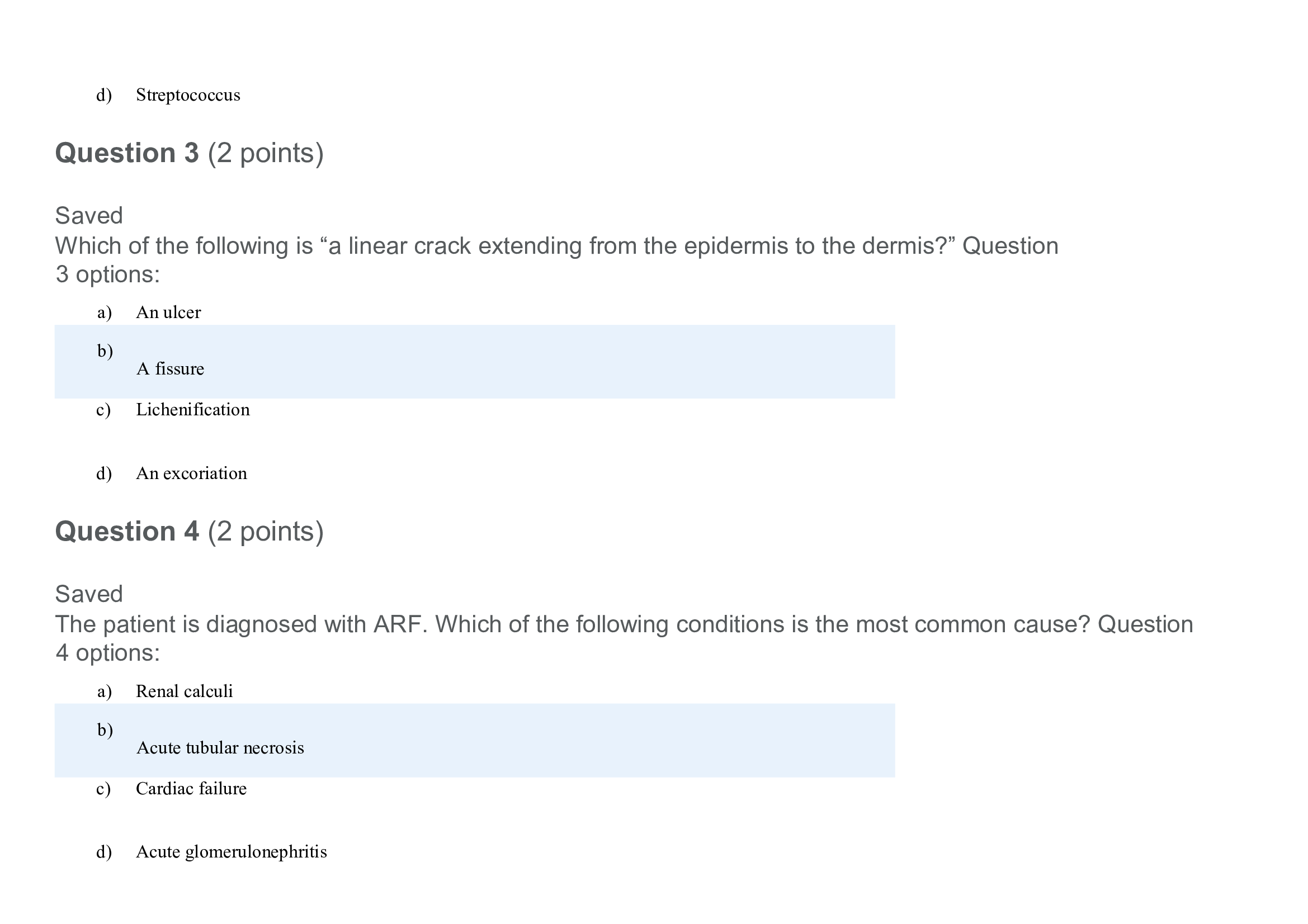Click the Saved status under Question 3
1308x924 pixels.
point(89,216)
